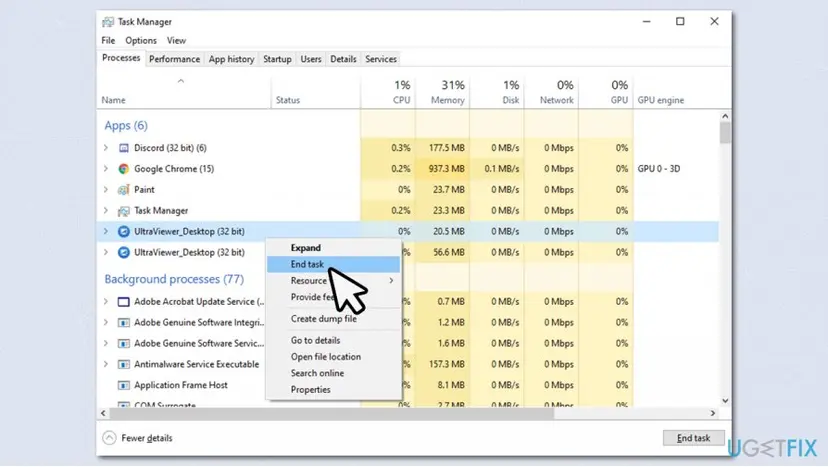This screenshot has width=828, height=467.
Task: Click the Fewer details arrow icon
Action: (x=109, y=438)
